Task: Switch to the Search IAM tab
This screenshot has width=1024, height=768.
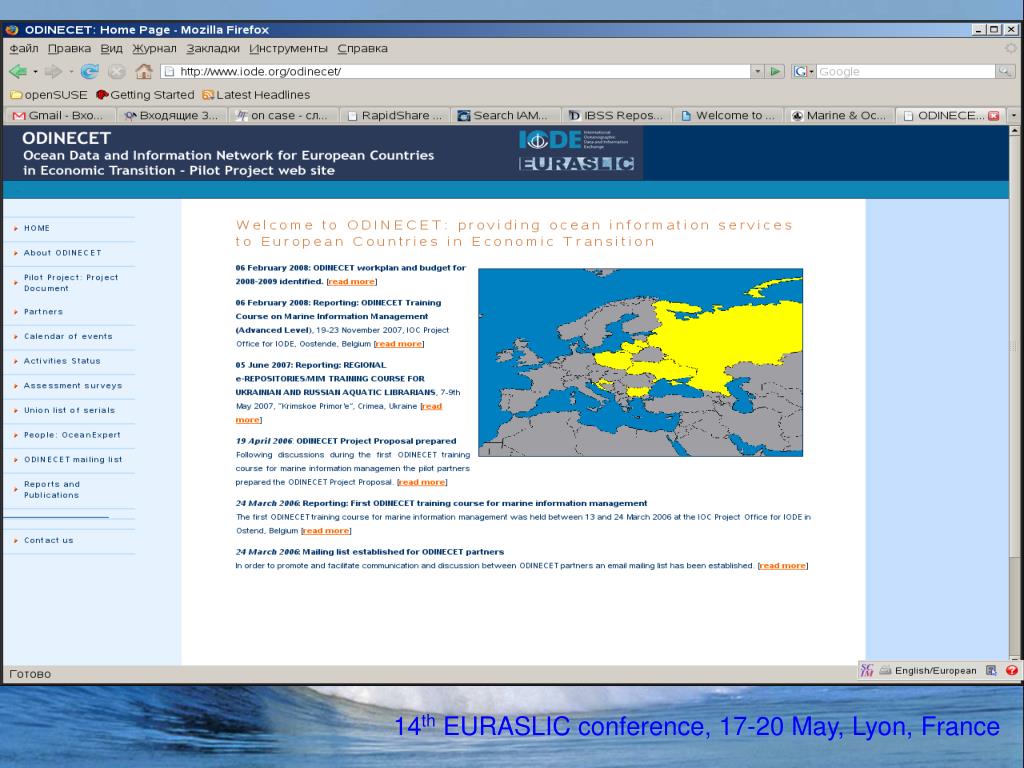Action: click(x=505, y=116)
